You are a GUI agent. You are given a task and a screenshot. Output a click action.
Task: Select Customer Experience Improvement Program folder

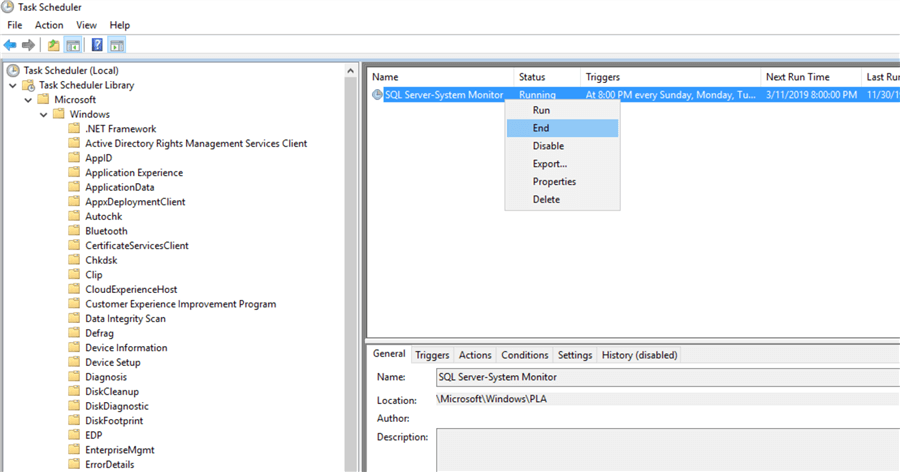click(180, 304)
